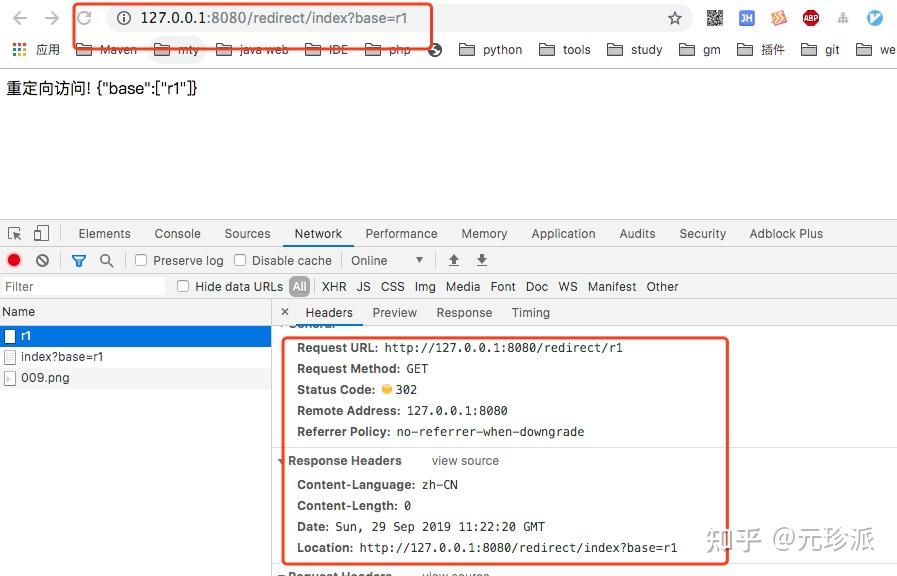Viewport: 897px width, 576px height.
Task: Import HAR file with the upload icon
Action: pyautogui.click(x=453, y=260)
